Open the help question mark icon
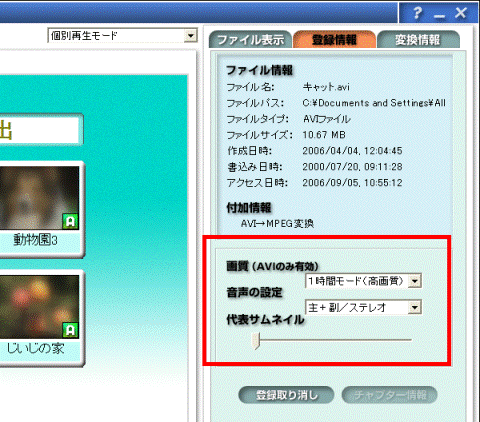The image size is (480, 422). pyautogui.click(x=417, y=13)
